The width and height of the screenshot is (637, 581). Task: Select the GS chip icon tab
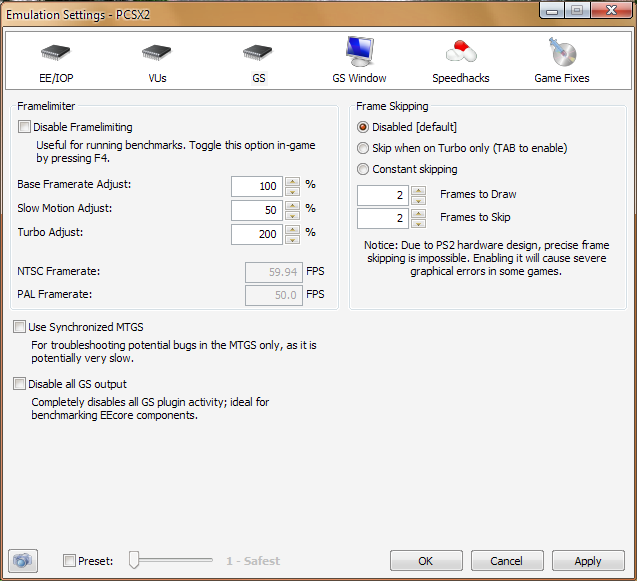click(x=258, y=53)
